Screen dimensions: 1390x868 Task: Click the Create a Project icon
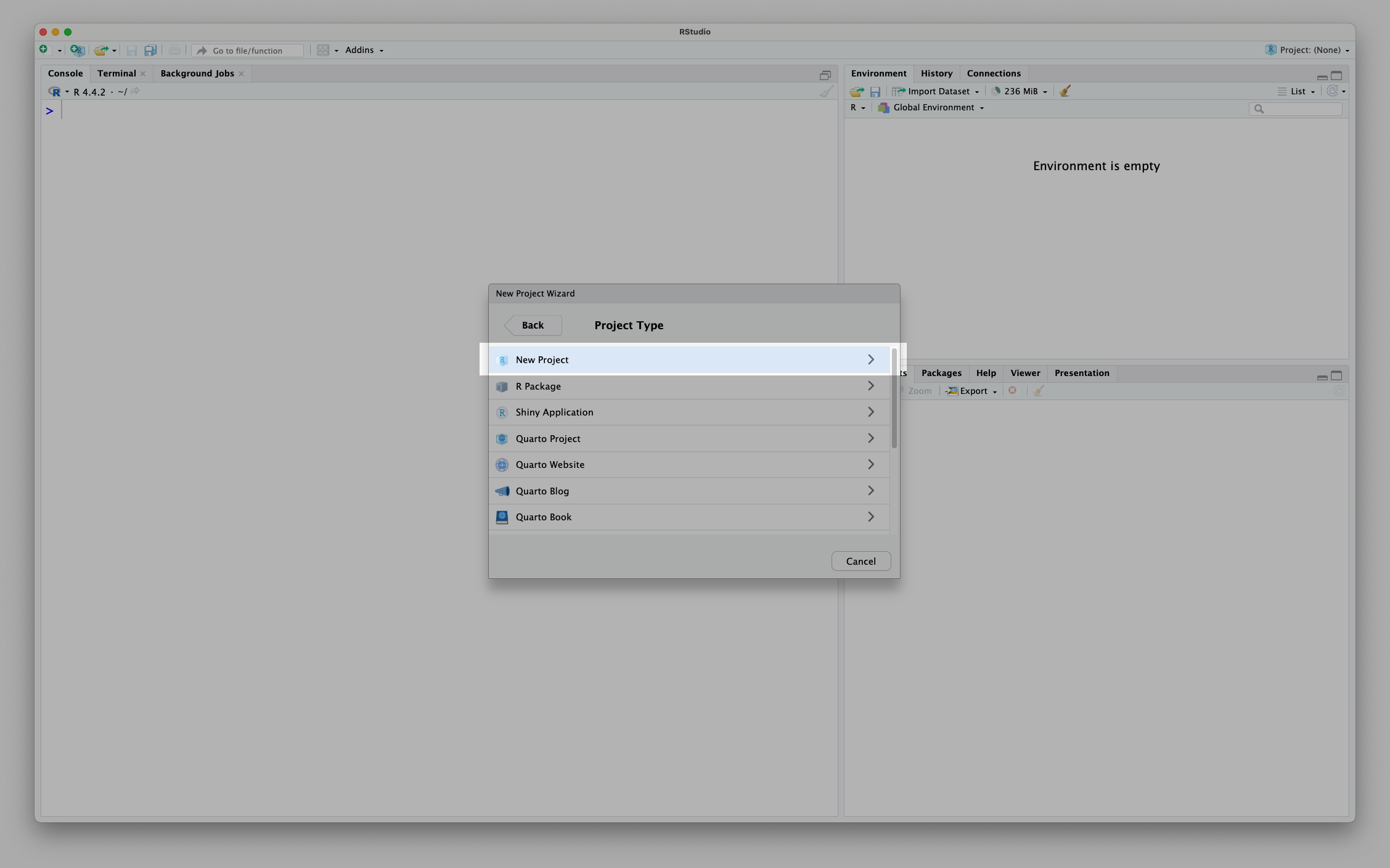[x=77, y=51]
